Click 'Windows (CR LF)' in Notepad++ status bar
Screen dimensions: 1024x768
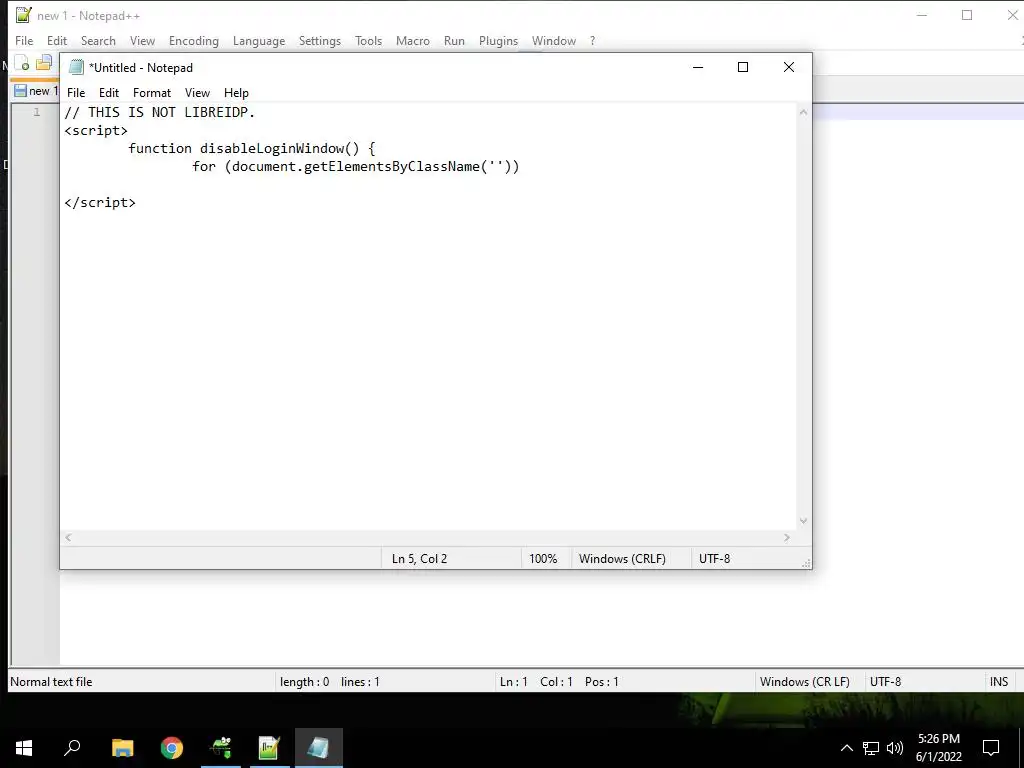pos(805,682)
